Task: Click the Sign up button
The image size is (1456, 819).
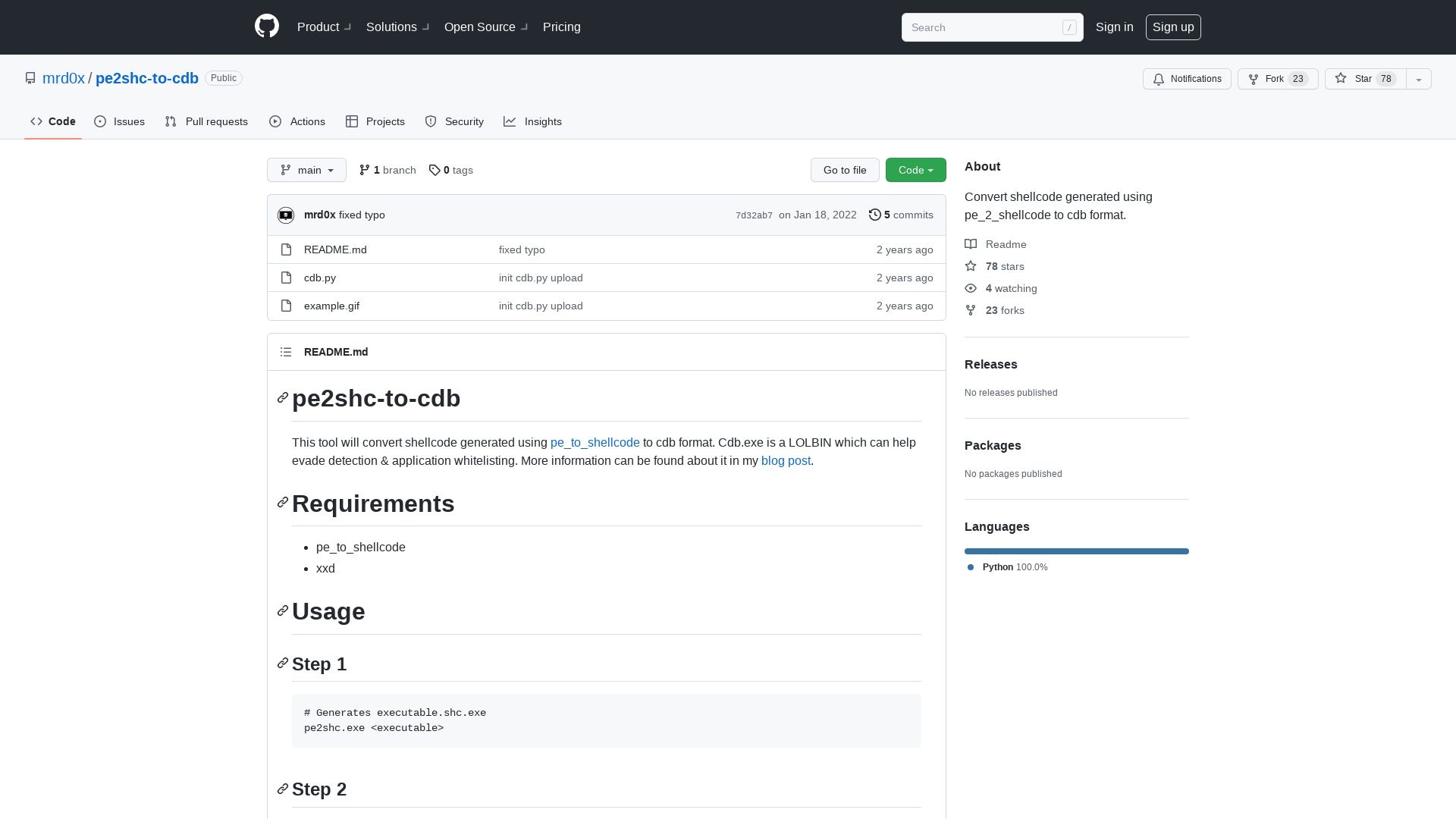Action: (x=1173, y=27)
